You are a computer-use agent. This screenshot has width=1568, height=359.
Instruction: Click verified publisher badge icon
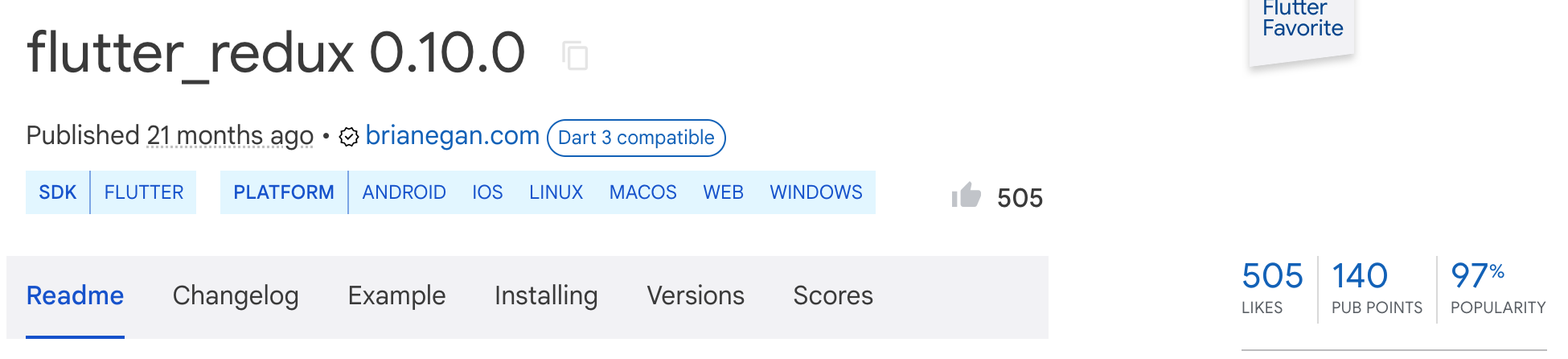(x=349, y=137)
